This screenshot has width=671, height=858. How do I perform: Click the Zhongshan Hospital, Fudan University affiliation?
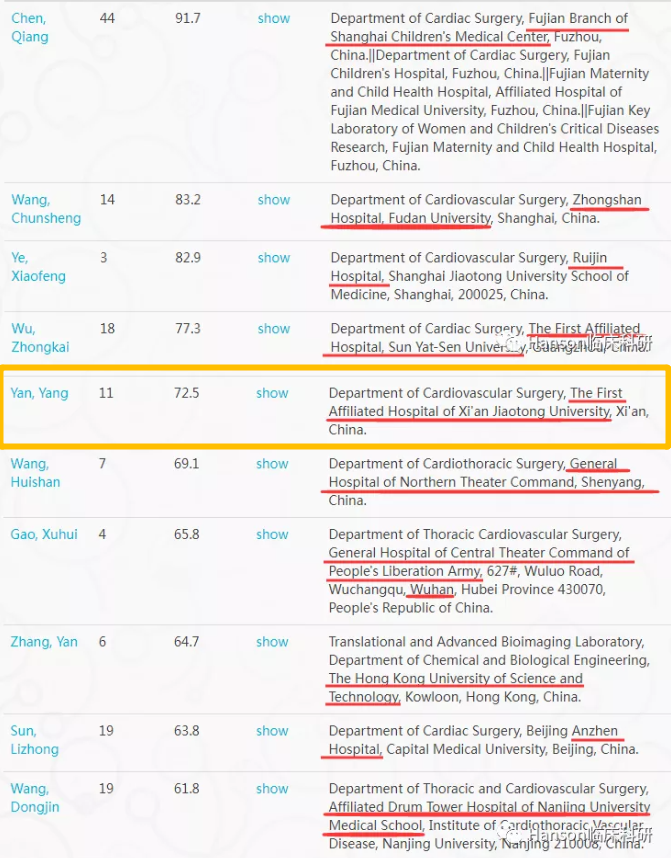click(486, 209)
